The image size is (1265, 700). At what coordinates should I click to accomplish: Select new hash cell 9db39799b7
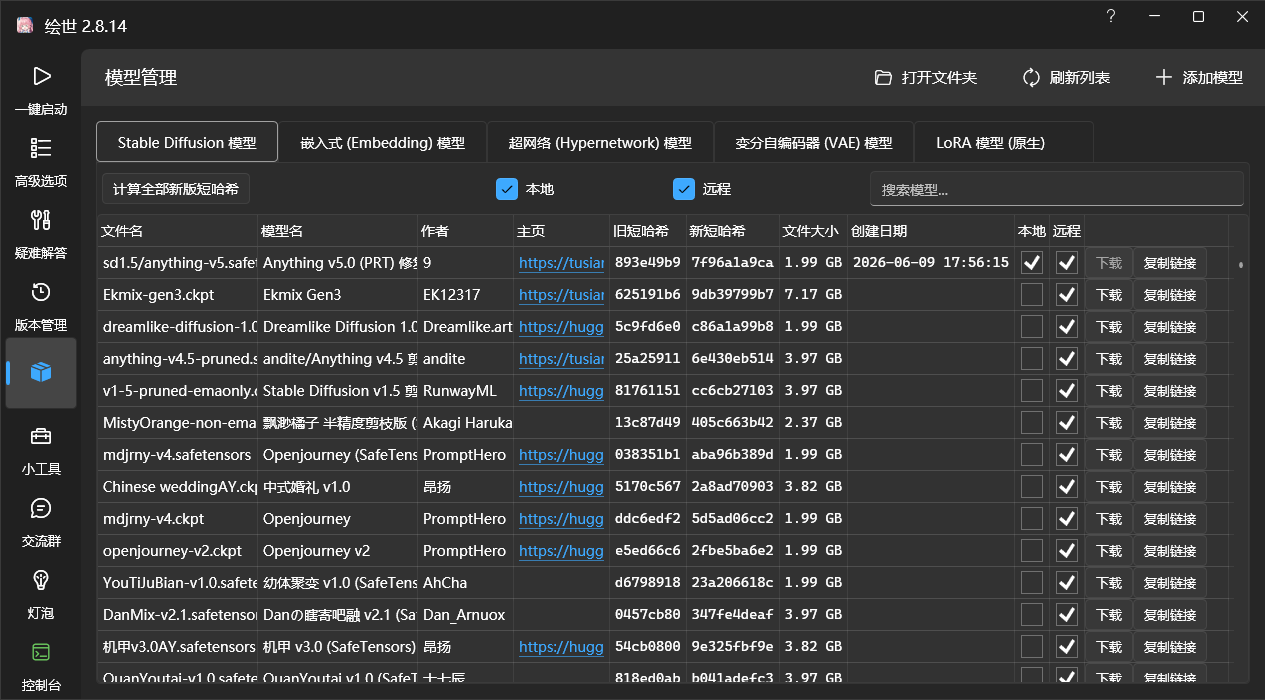click(732, 295)
